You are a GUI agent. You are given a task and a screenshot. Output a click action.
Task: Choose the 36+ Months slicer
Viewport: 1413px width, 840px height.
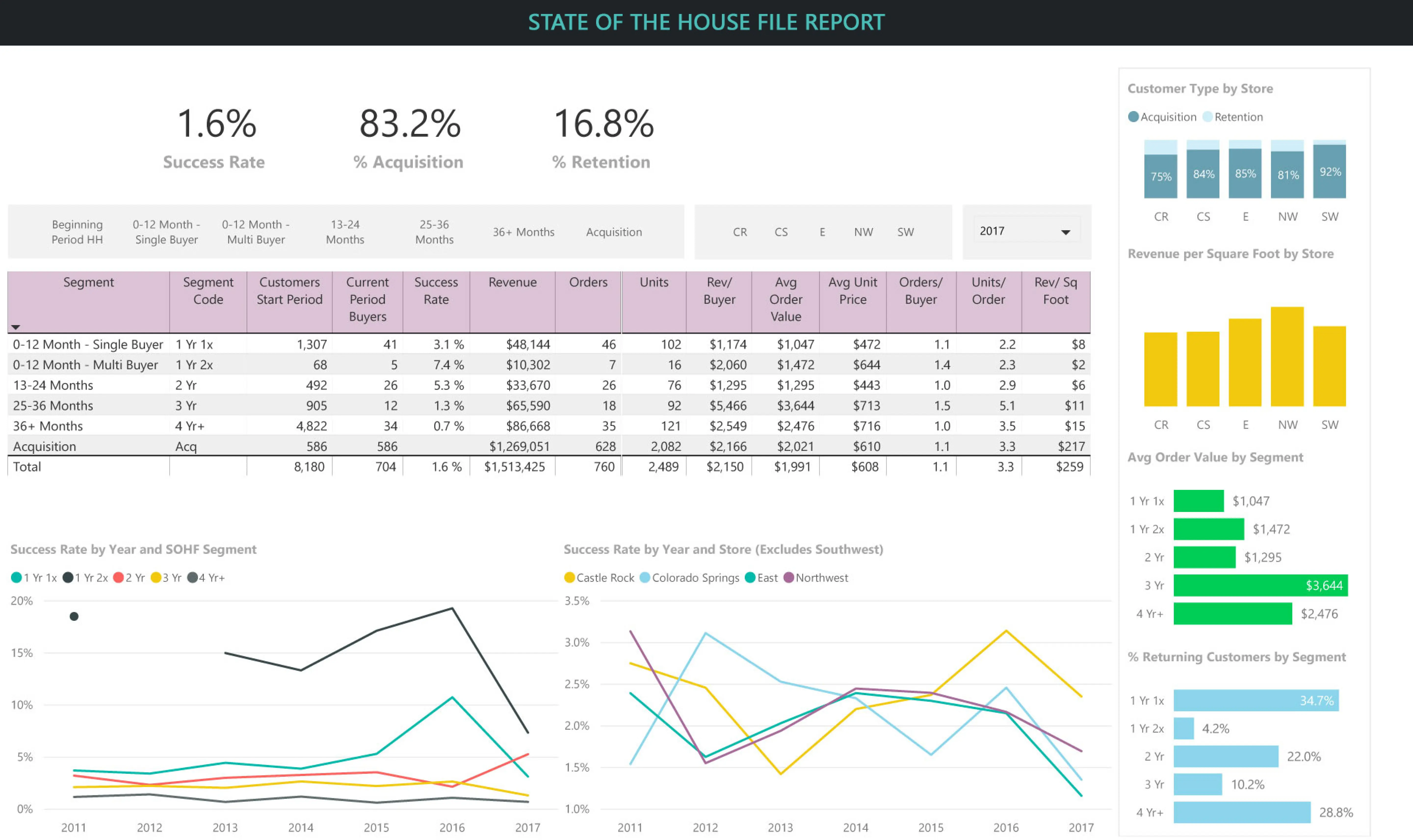[x=523, y=232]
